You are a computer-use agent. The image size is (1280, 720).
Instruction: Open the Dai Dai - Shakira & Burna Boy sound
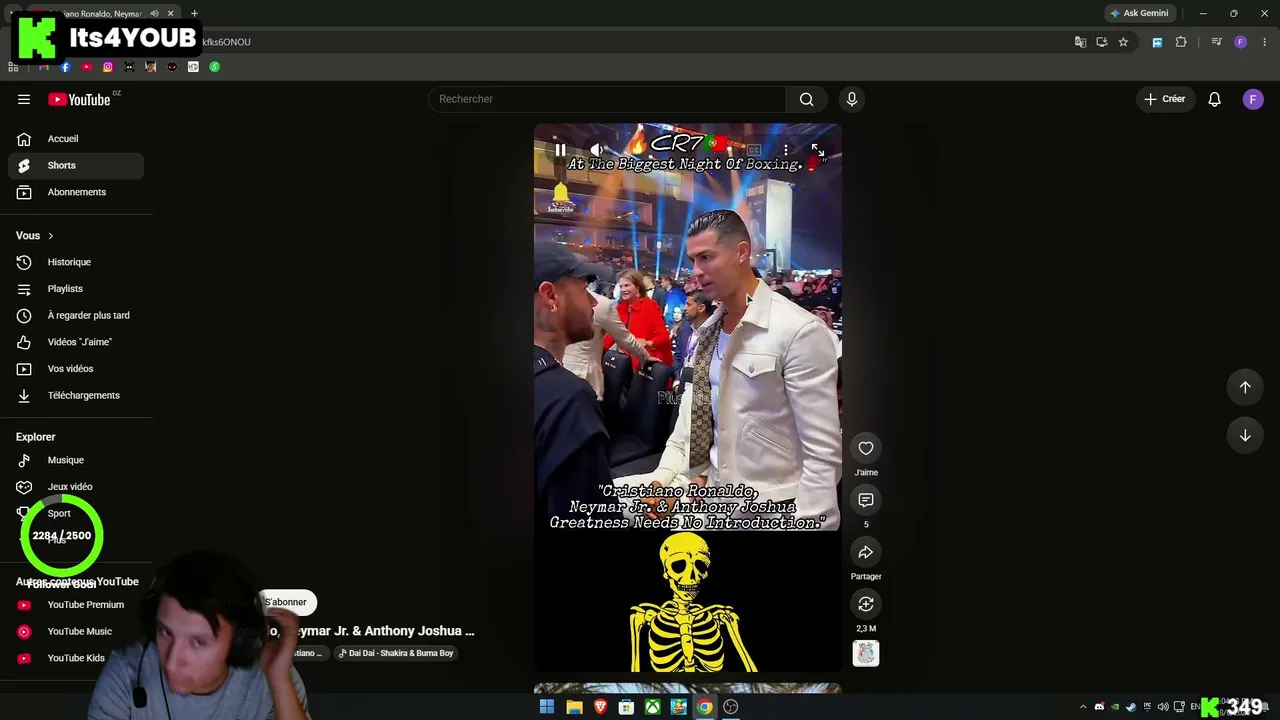pos(396,653)
